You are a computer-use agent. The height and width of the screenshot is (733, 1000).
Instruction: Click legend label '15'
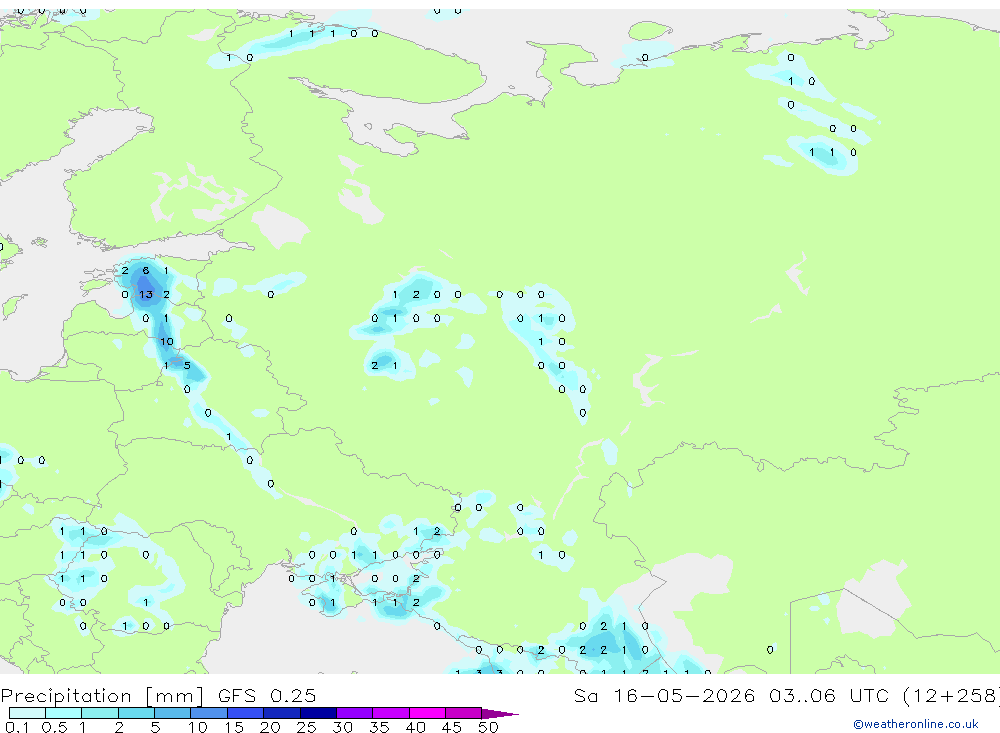(234, 727)
